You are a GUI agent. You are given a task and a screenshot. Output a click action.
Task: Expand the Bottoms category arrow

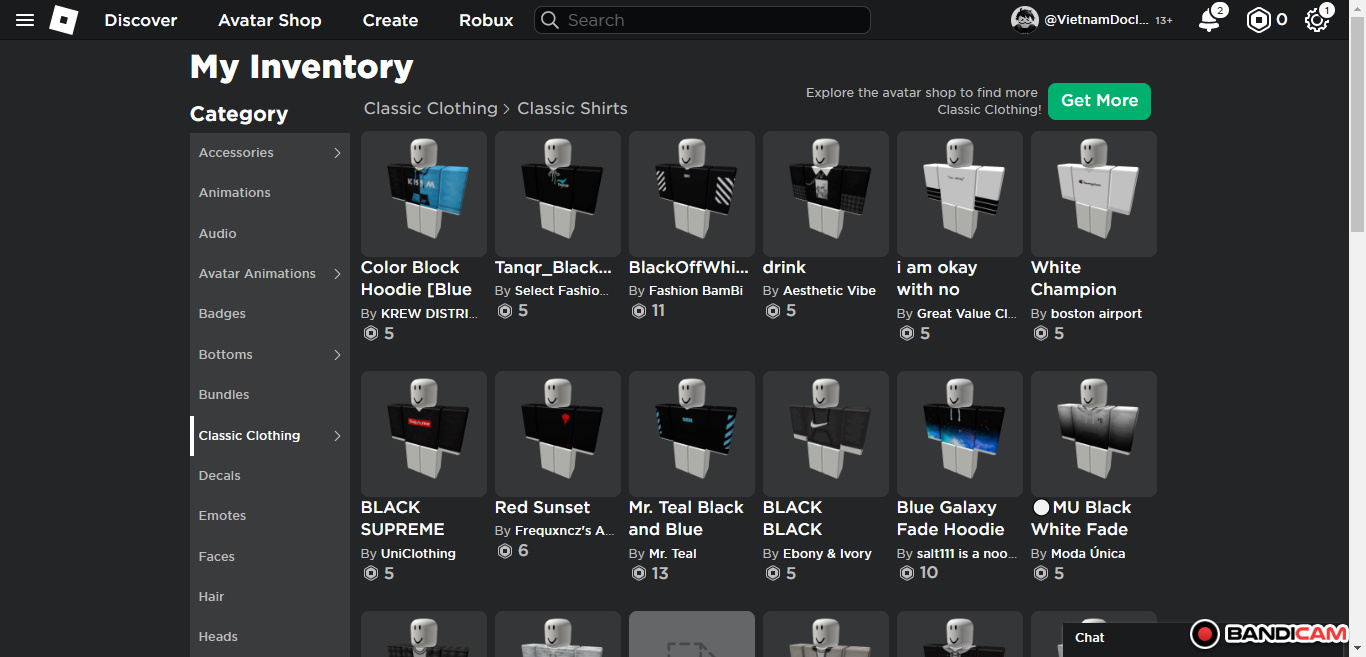click(x=337, y=355)
